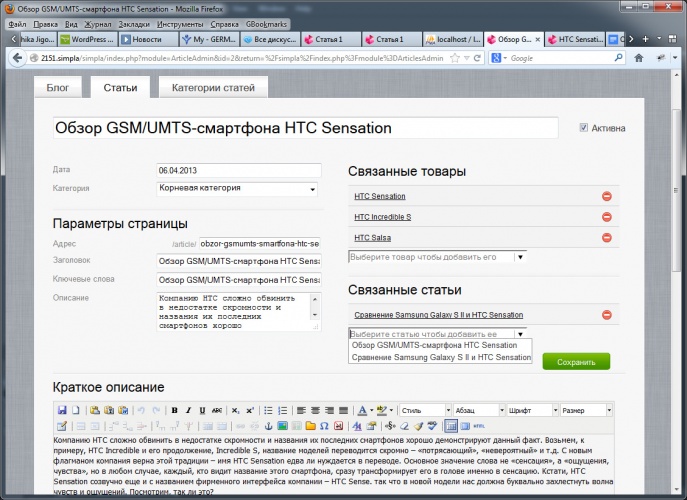This screenshot has width=687, height=500.
Task: Toggle visual guidelines icon in editor
Action: click(451, 426)
